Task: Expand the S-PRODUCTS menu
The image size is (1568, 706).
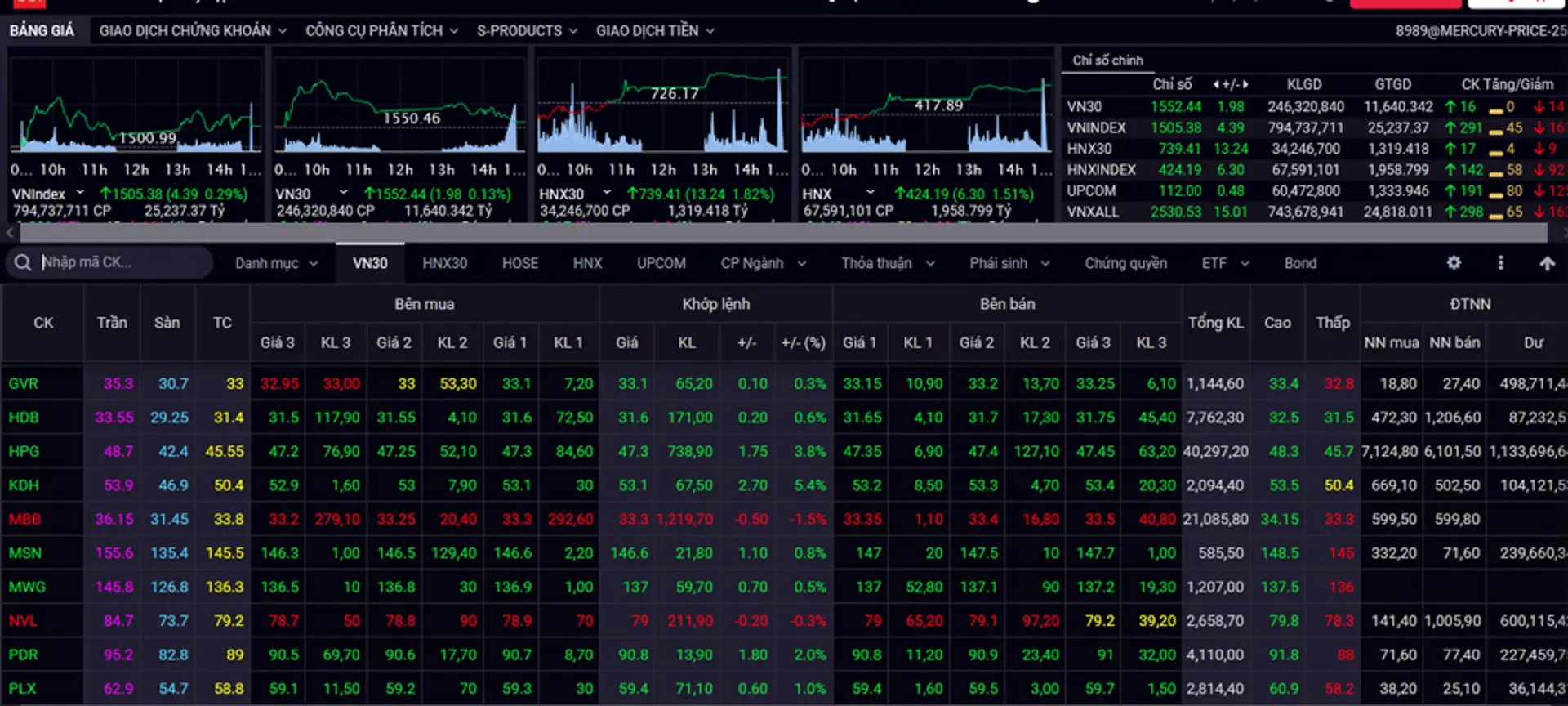Action: point(527,30)
